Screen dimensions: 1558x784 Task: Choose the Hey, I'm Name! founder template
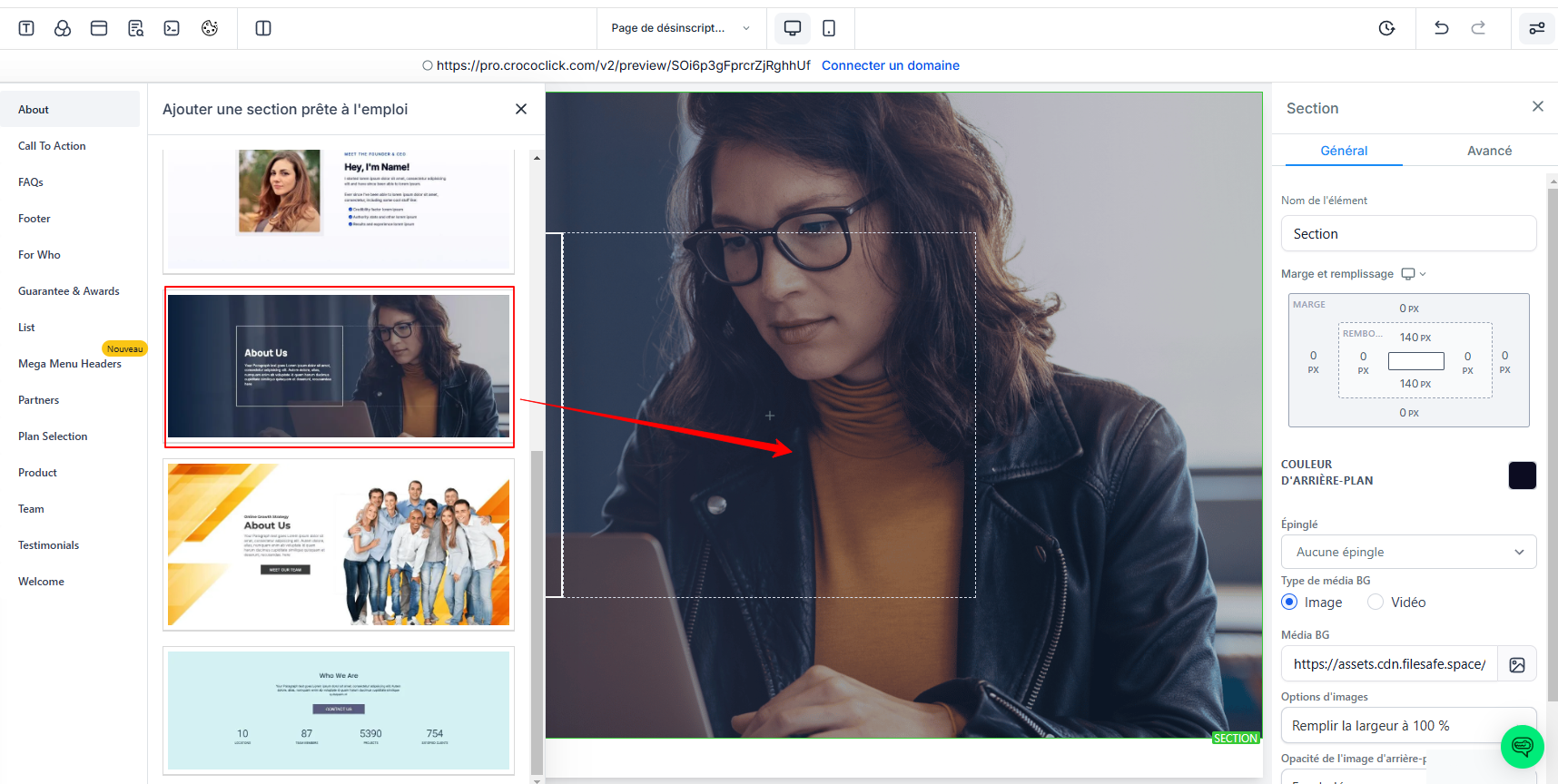(x=339, y=211)
